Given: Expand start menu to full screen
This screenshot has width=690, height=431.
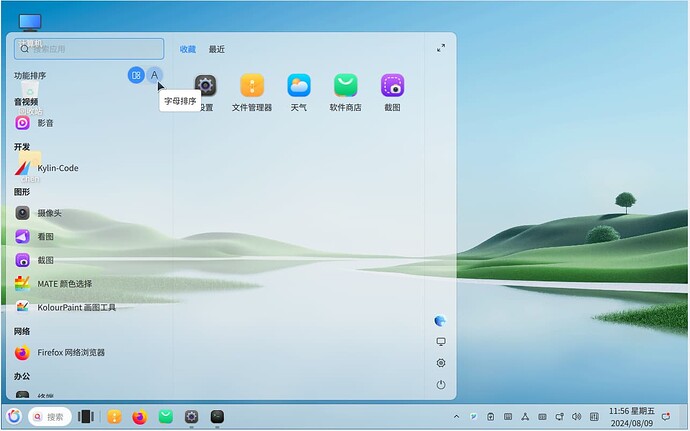Looking at the screenshot, I should [x=441, y=48].
